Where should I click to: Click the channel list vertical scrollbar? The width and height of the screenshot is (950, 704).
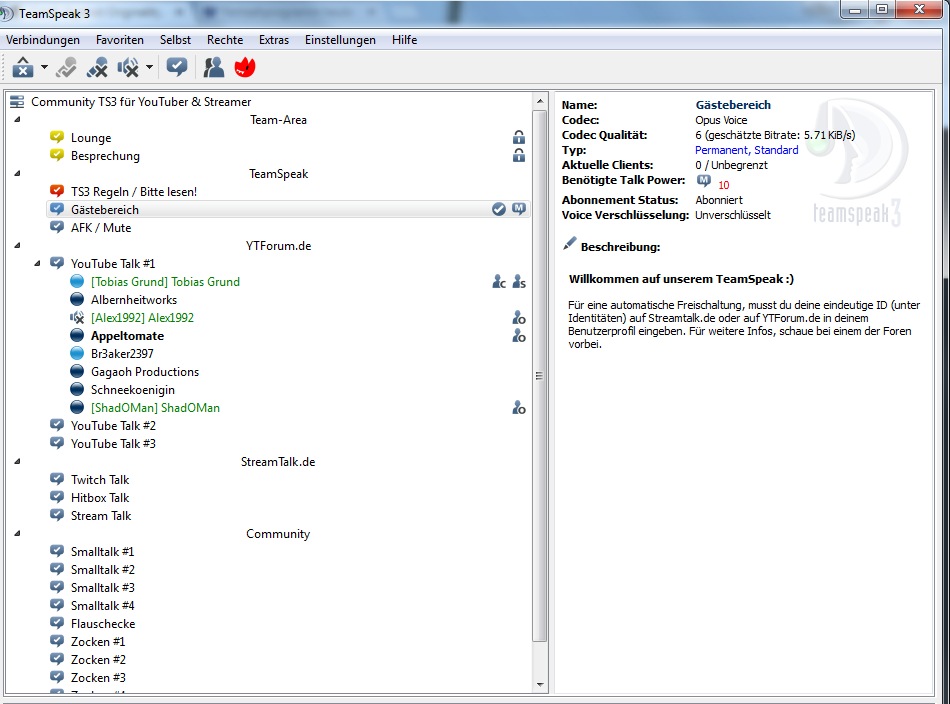[x=540, y=376]
